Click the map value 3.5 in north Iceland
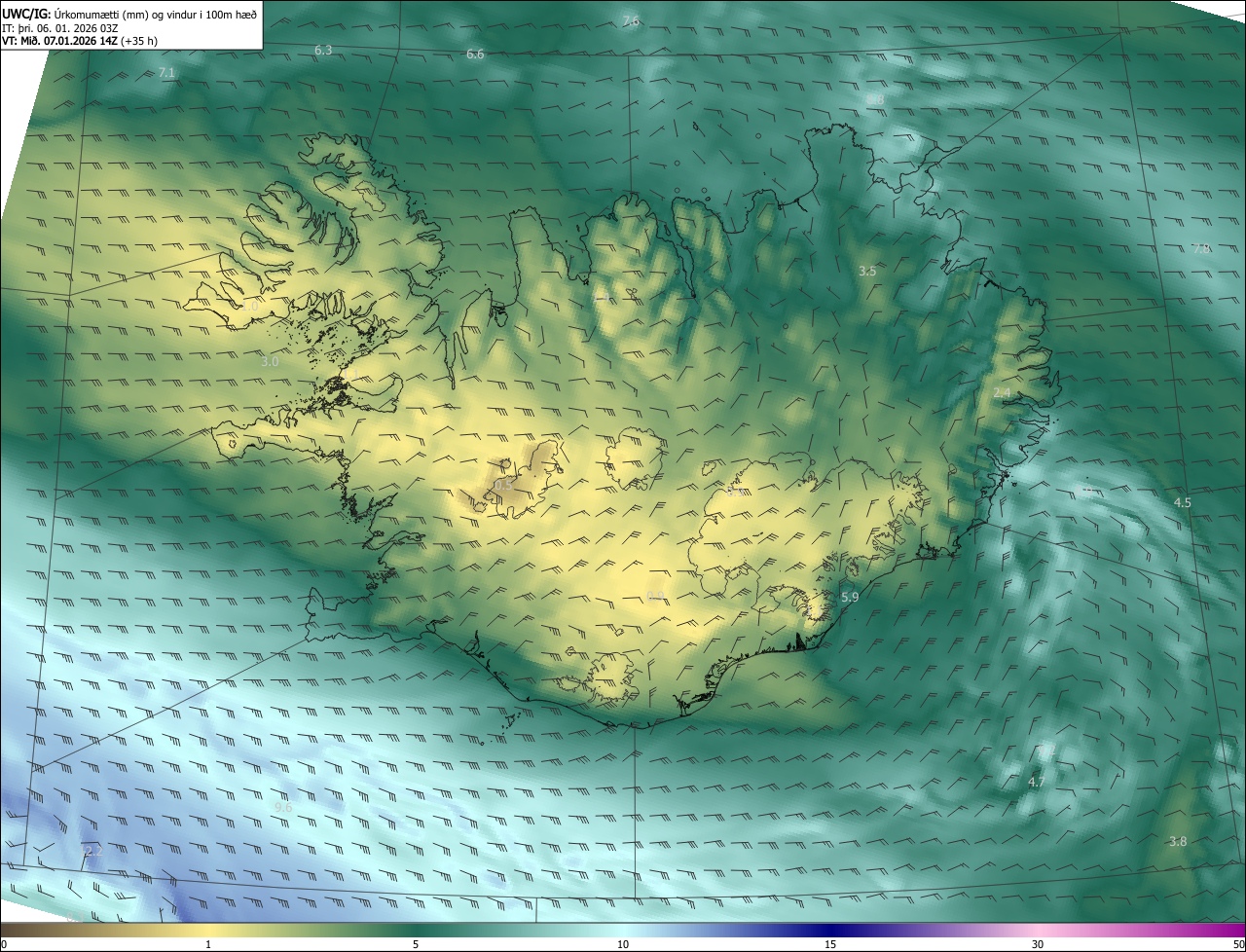Image resolution: width=1246 pixels, height=952 pixels. [x=867, y=272]
